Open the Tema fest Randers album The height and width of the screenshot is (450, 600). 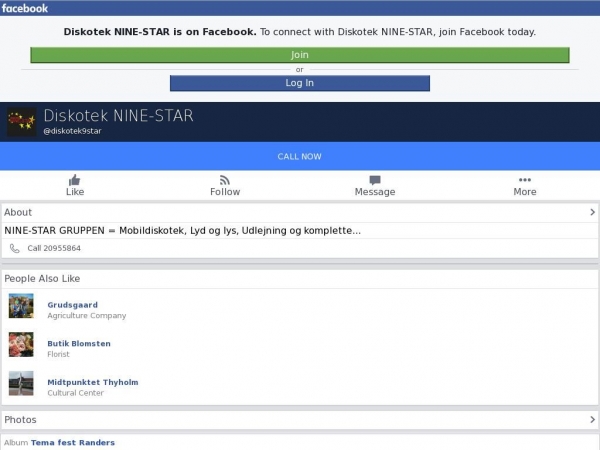tap(73, 443)
